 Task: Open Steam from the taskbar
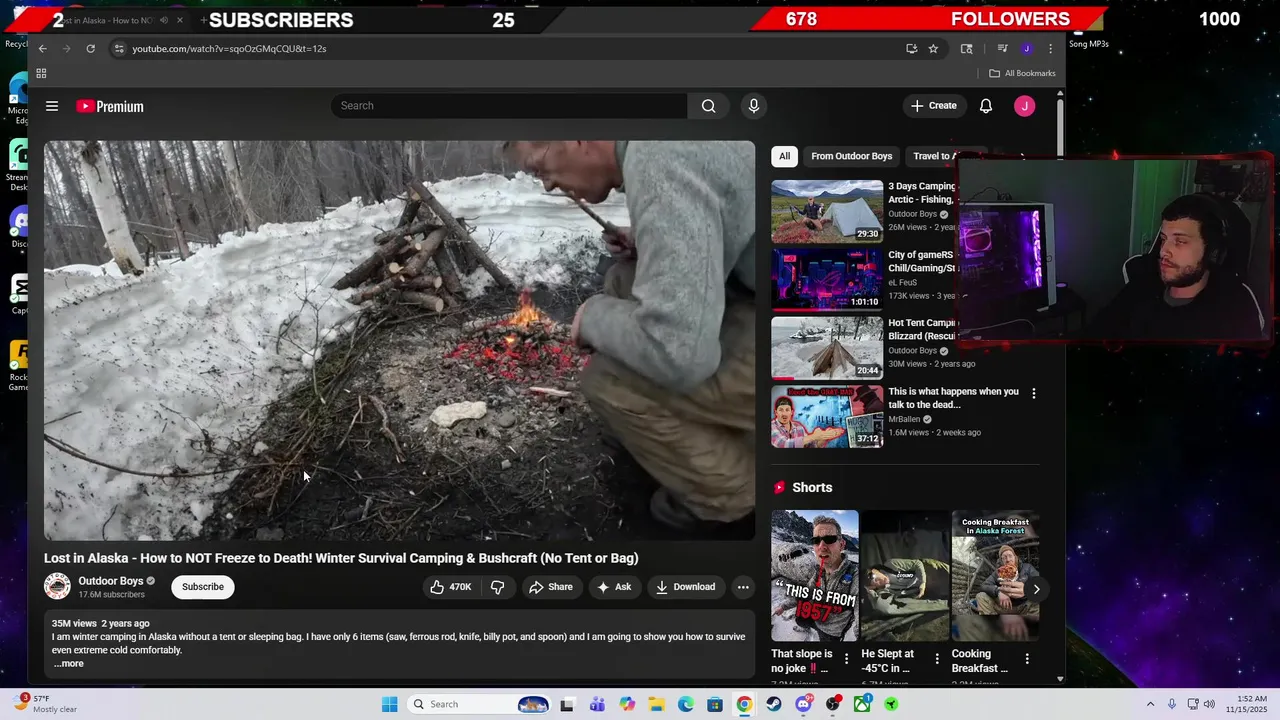tap(774, 704)
